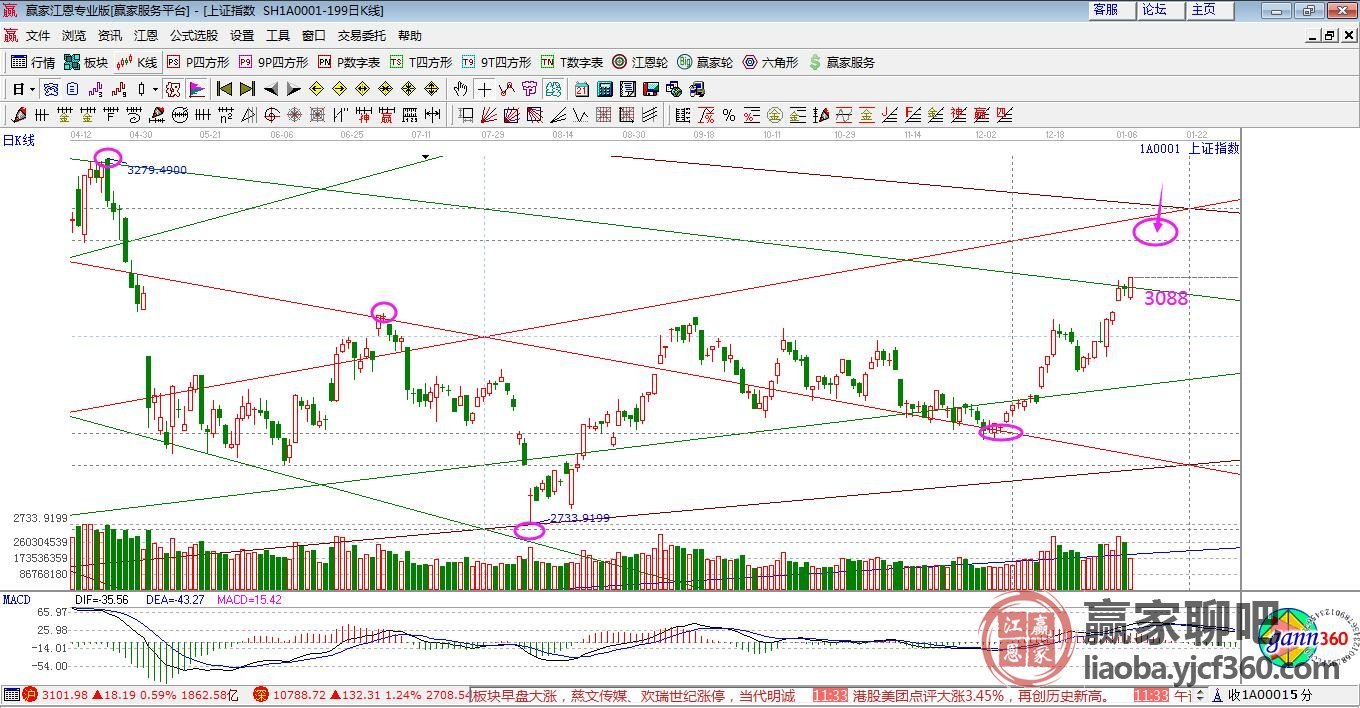The height and width of the screenshot is (708, 1360).
Task: Open the P四方形 square tool
Action: [197, 62]
